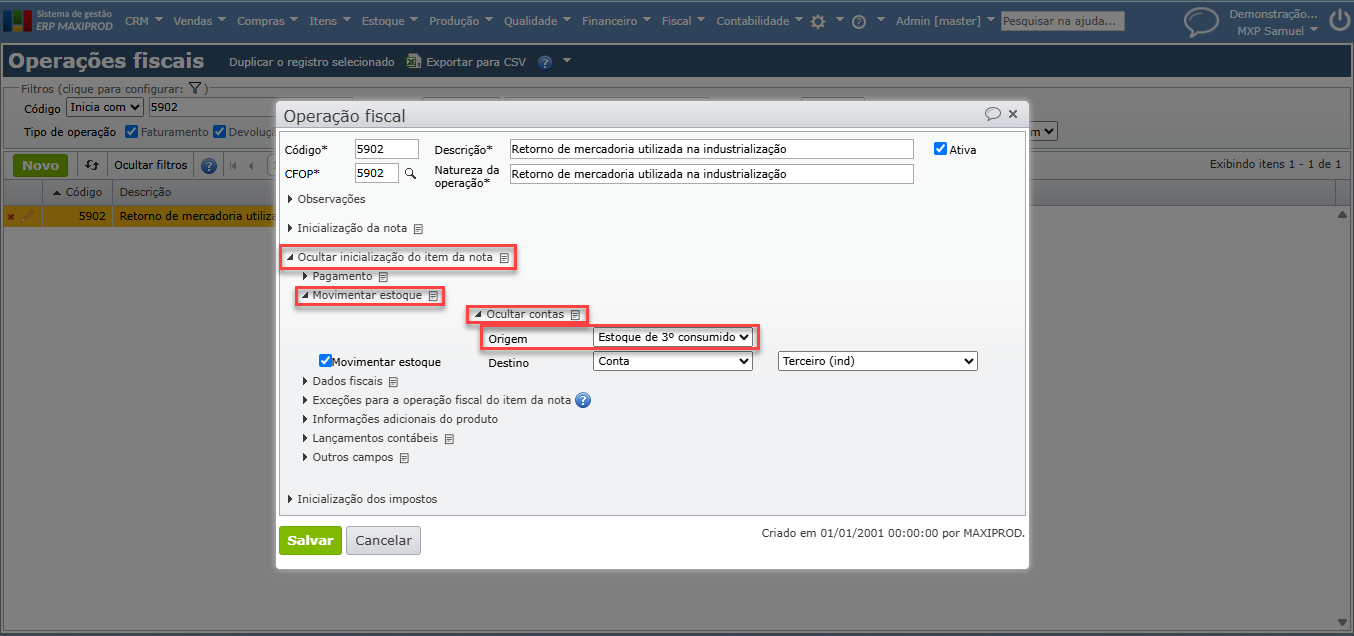
Task: Open the Compras menu
Action: tap(267, 21)
